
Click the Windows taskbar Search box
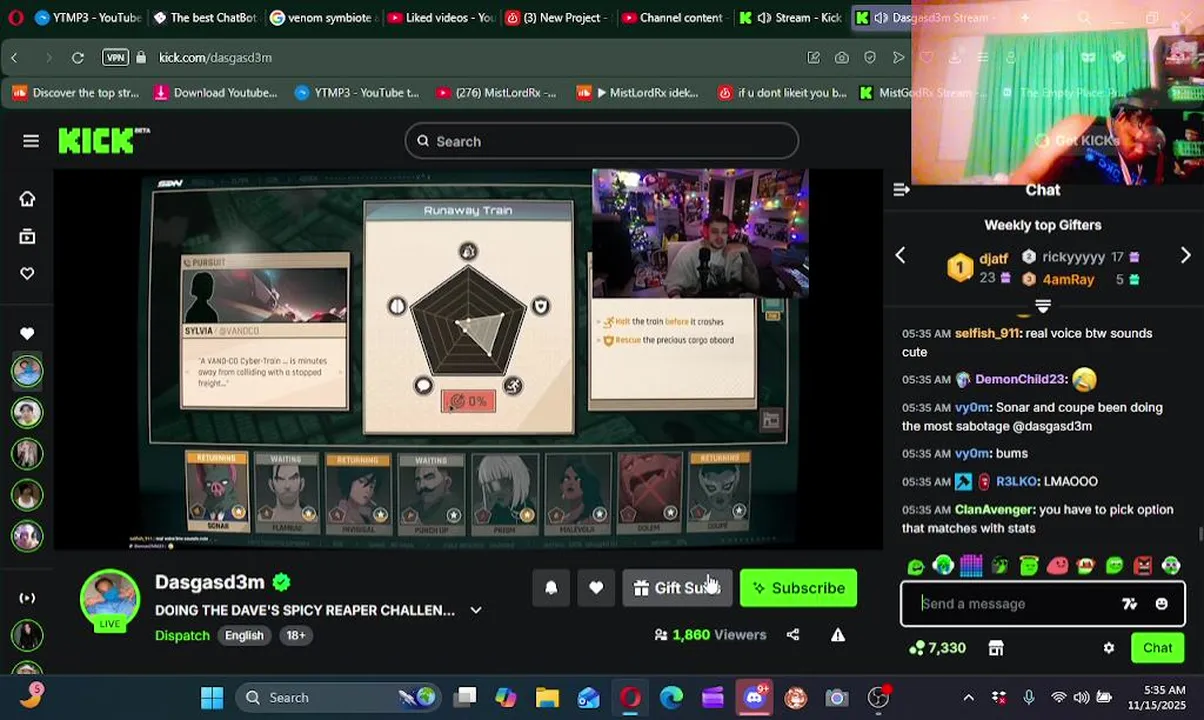pyautogui.click(x=340, y=698)
